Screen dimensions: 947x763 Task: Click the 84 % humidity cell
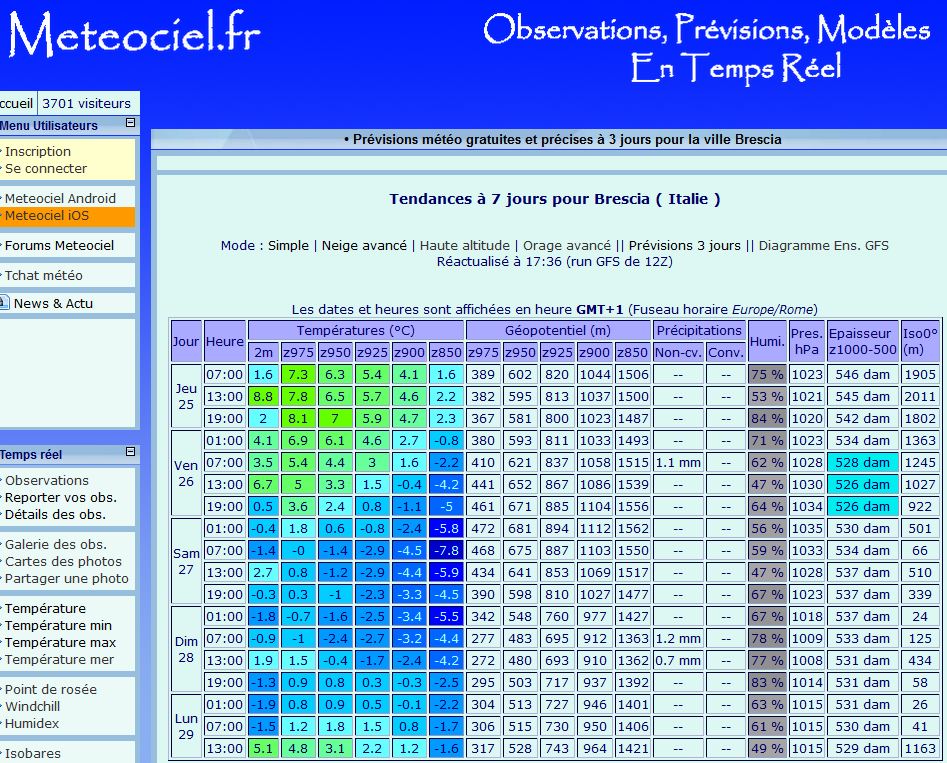(767, 419)
